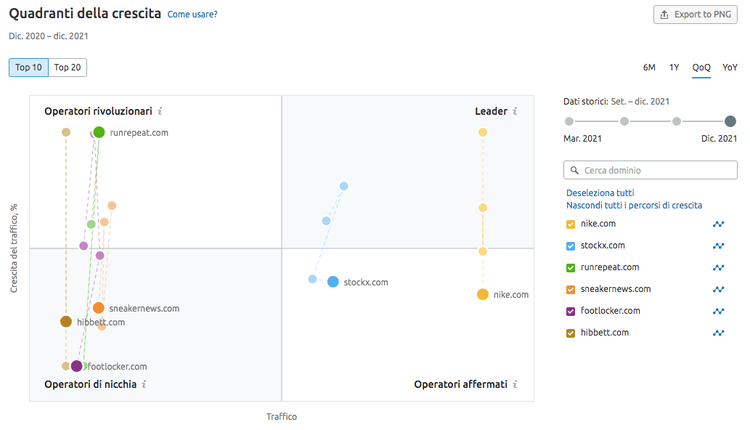Screen dimensions: 750x430
Task: Toggle growth path icon for footlocker.com
Action: click(718, 311)
